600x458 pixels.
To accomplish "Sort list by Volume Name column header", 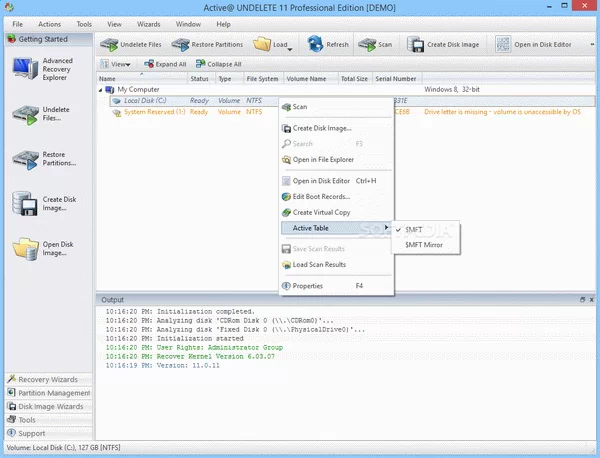I will [311, 78].
